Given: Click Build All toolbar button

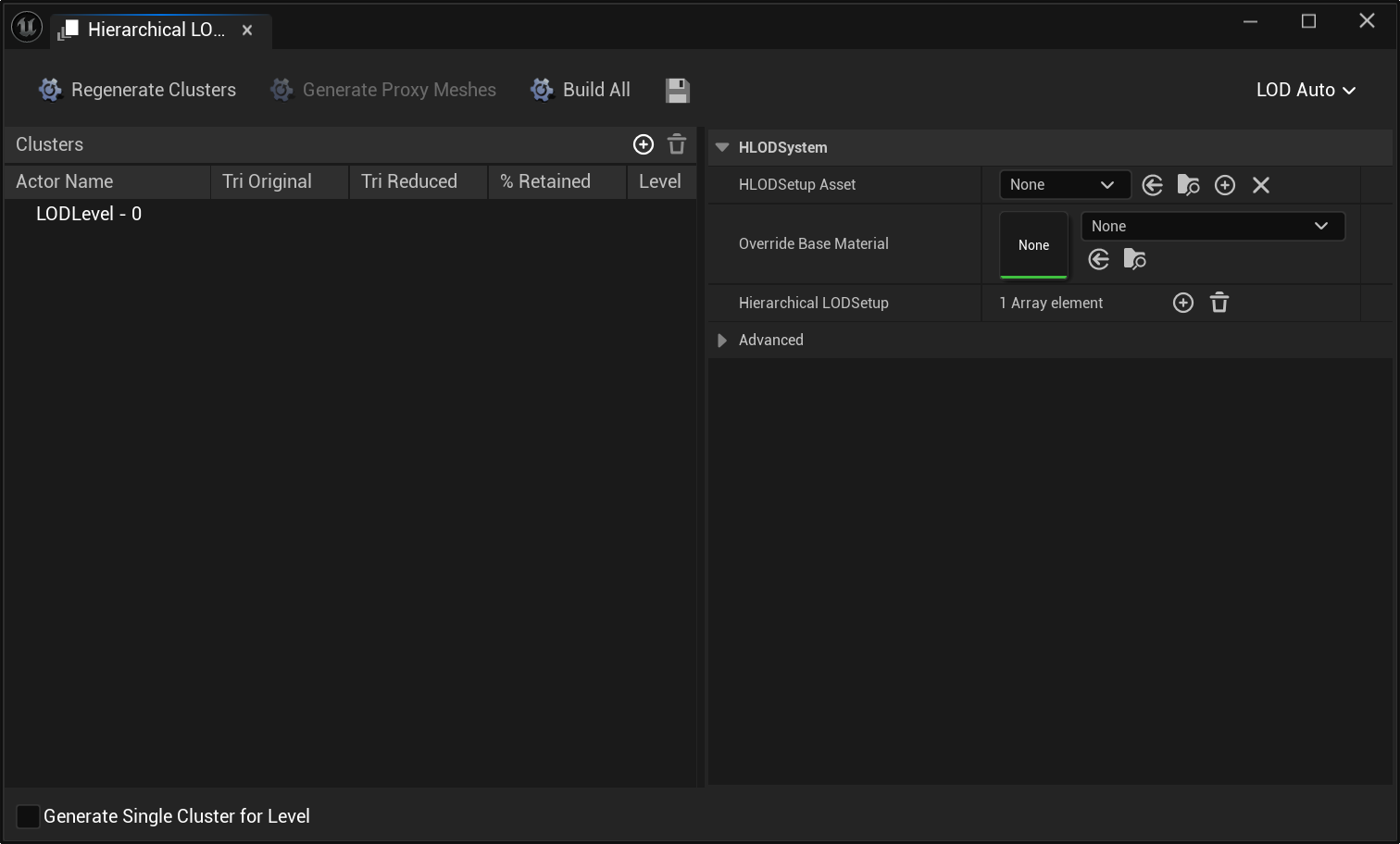Looking at the screenshot, I should coord(581,90).
